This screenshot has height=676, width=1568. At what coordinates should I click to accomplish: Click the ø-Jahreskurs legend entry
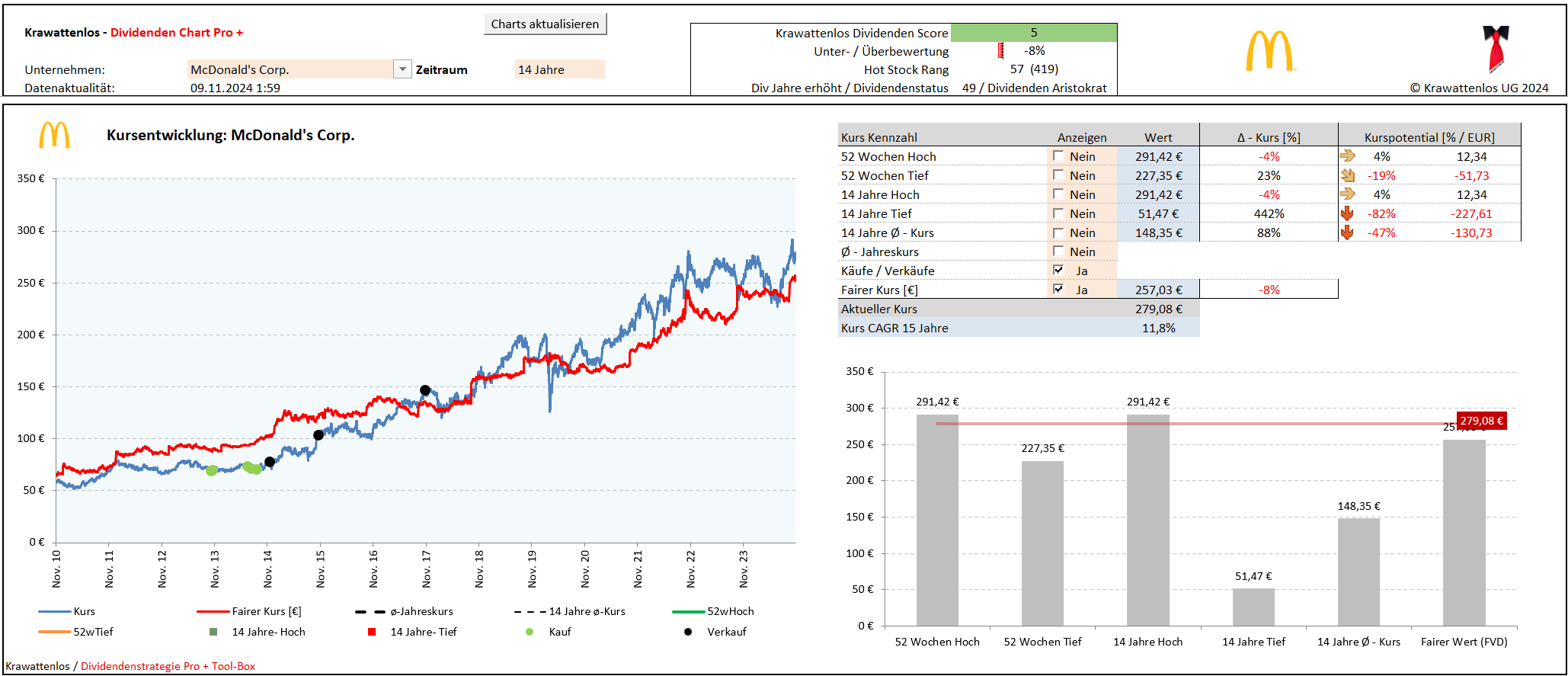coord(404,611)
